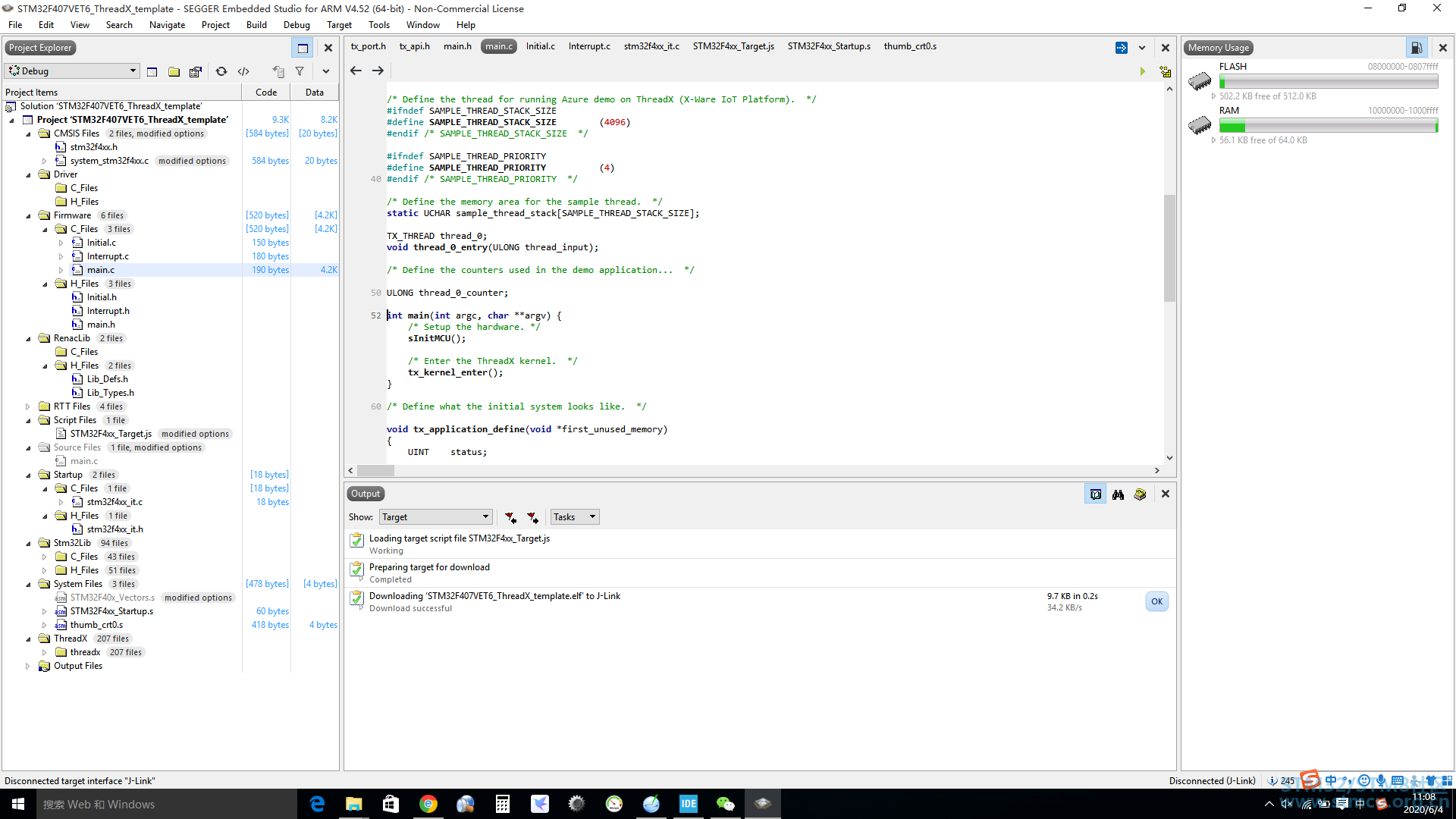Image resolution: width=1456 pixels, height=819 pixels.
Task: Click the RAM memory chip icon
Action: point(1200,124)
